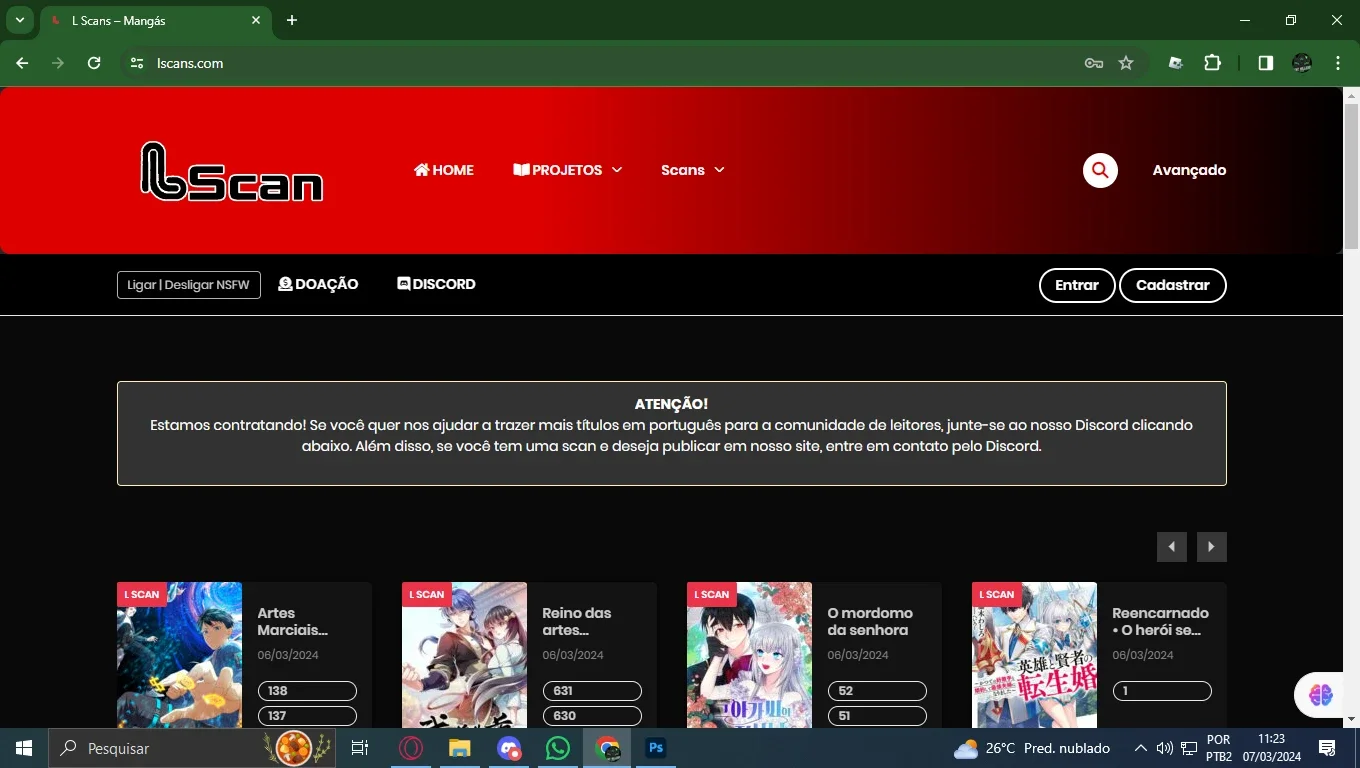Open a new browser tab
This screenshot has width=1360, height=768.
(x=292, y=20)
